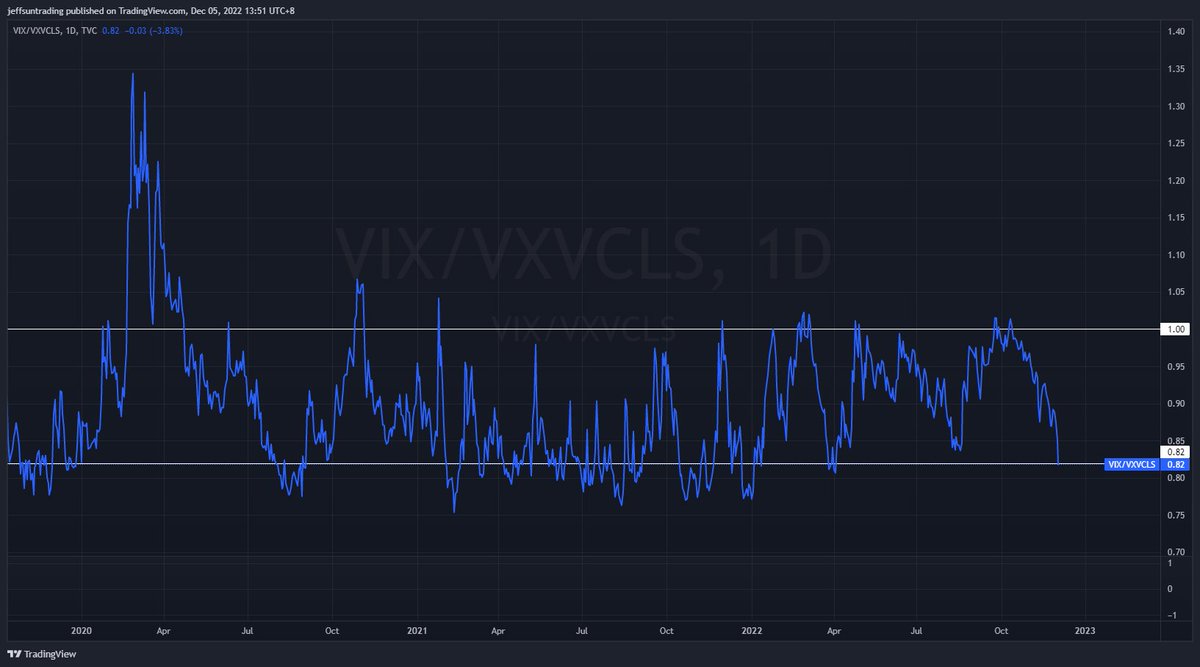The width and height of the screenshot is (1200, 667).
Task: Click the 2022 label on the time axis
Action: (x=751, y=631)
